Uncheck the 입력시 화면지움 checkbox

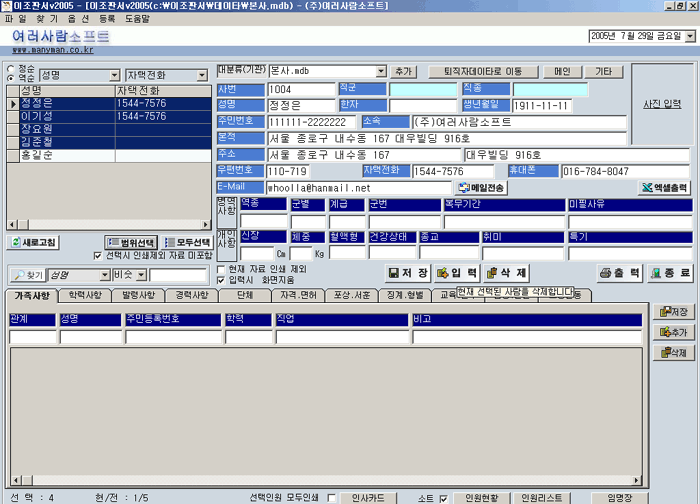tap(222, 281)
